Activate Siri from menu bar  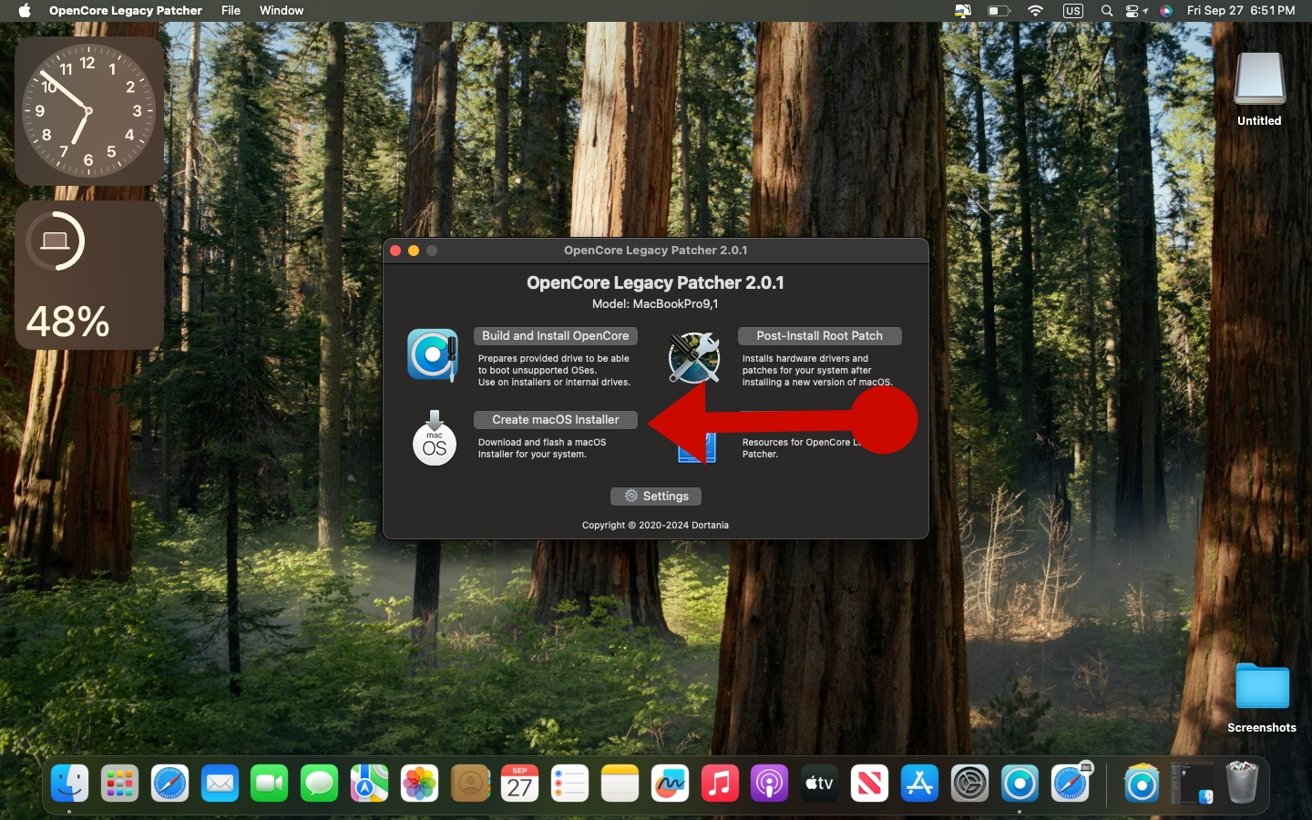pos(1166,10)
